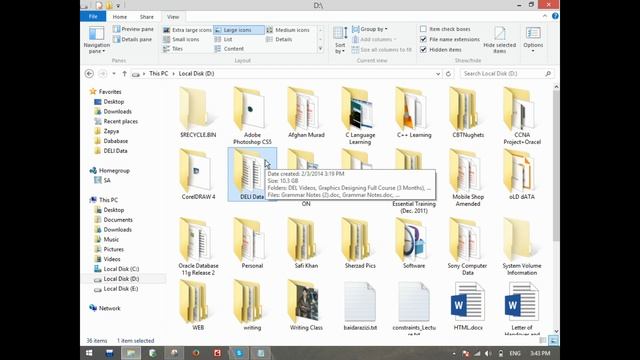Select the Adobe Photoshop CS5 folder
Image resolution: width=640 pixels, height=360 pixels.
[252, 116]
